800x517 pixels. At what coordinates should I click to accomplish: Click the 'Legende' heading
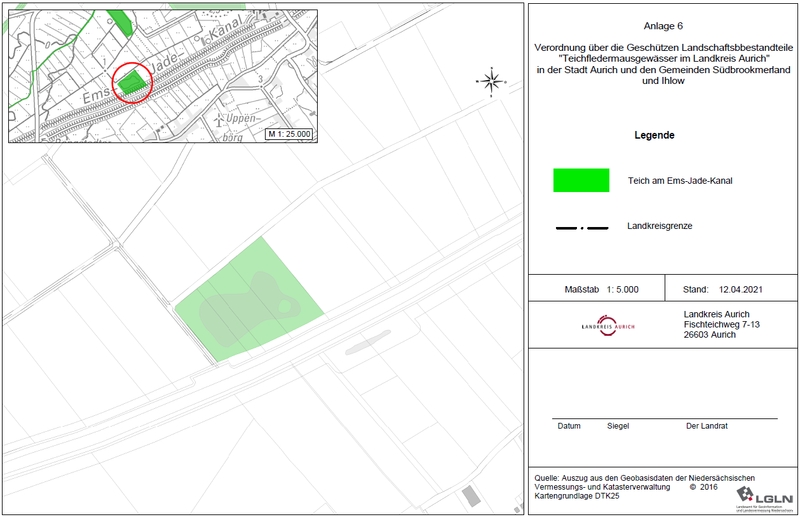[654, 136]
